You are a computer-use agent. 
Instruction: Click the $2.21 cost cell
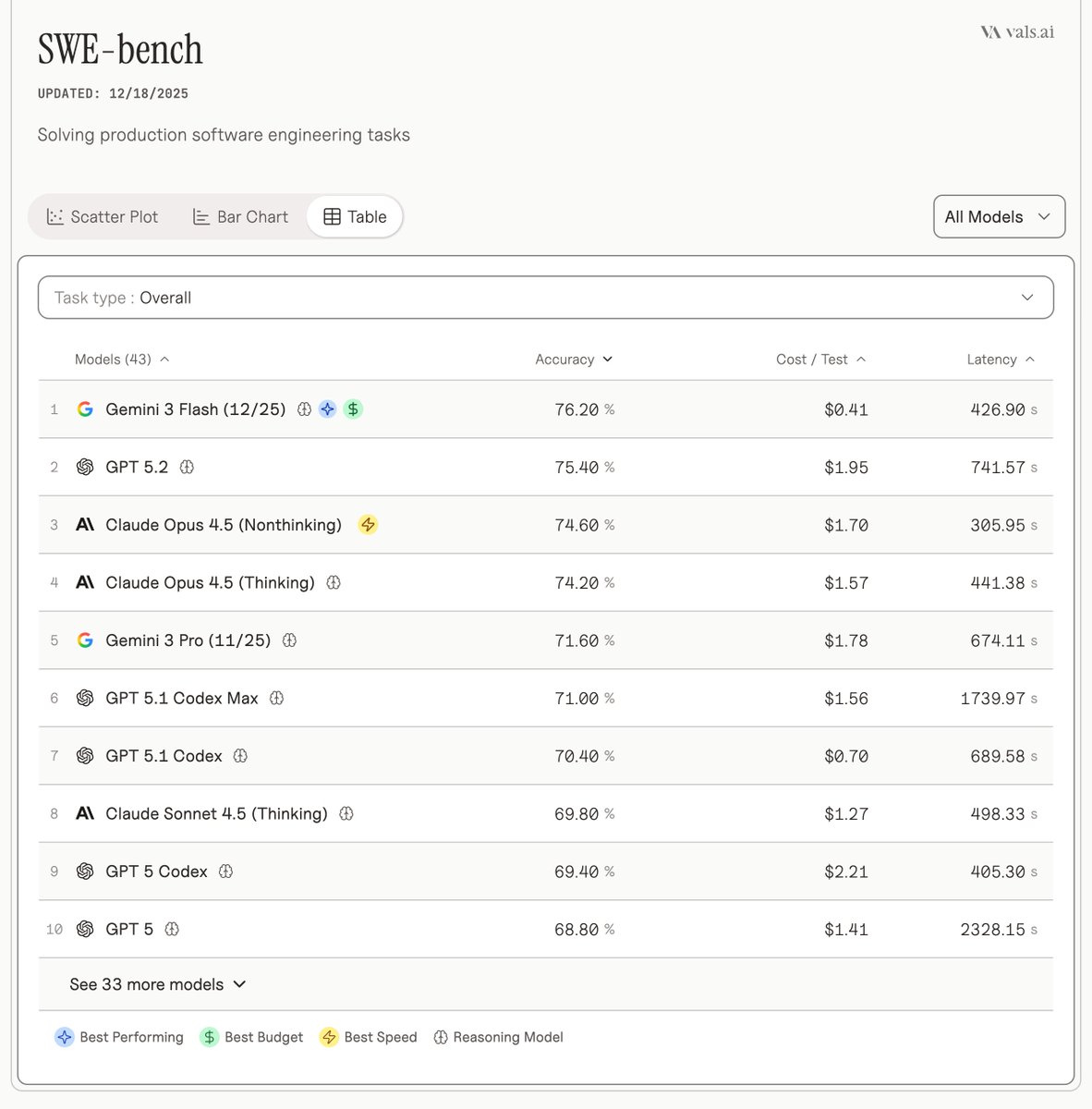(x=846, y=871)
